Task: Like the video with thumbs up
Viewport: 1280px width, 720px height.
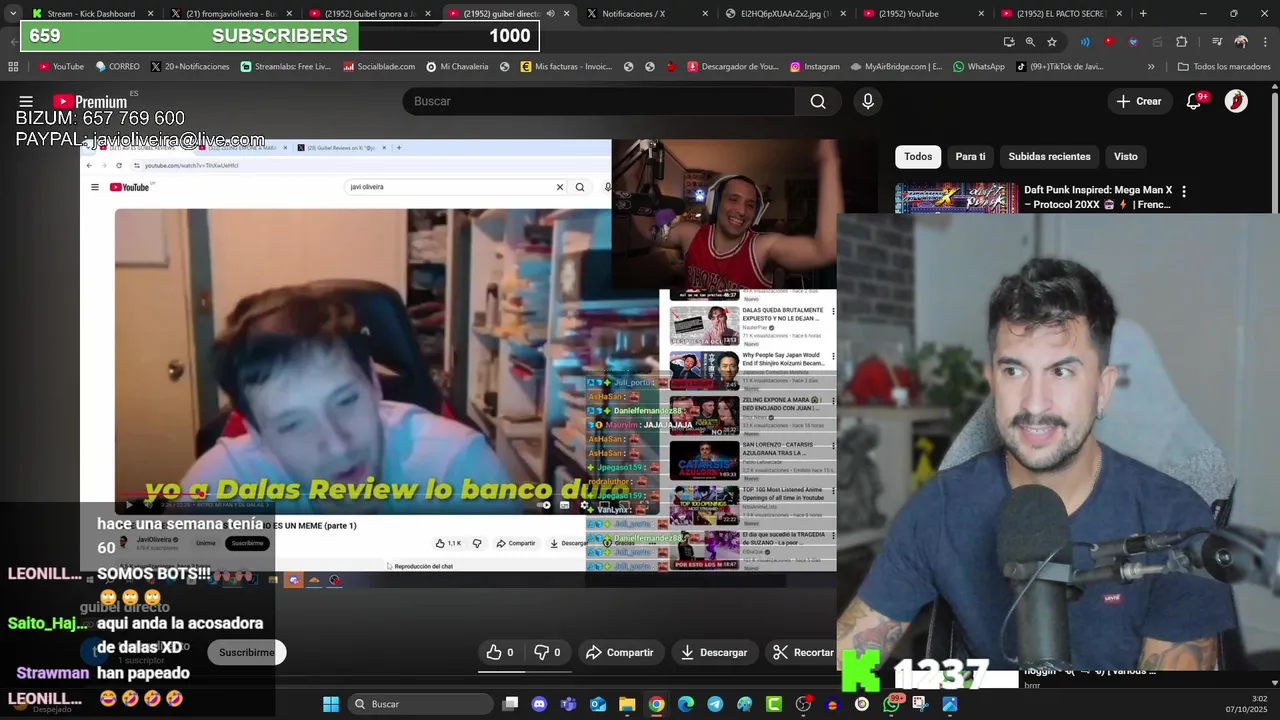Action: click(500, 652)
